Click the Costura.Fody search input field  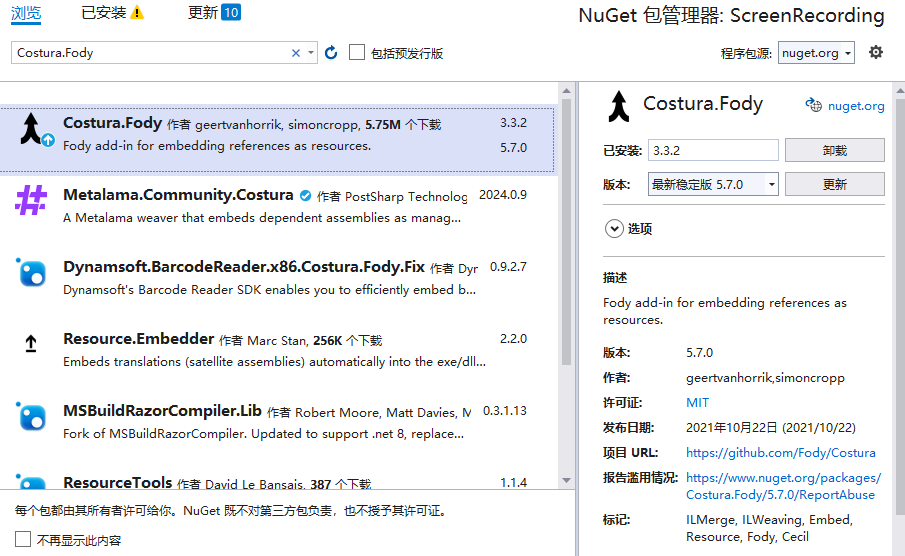click(x=151, y=53)
